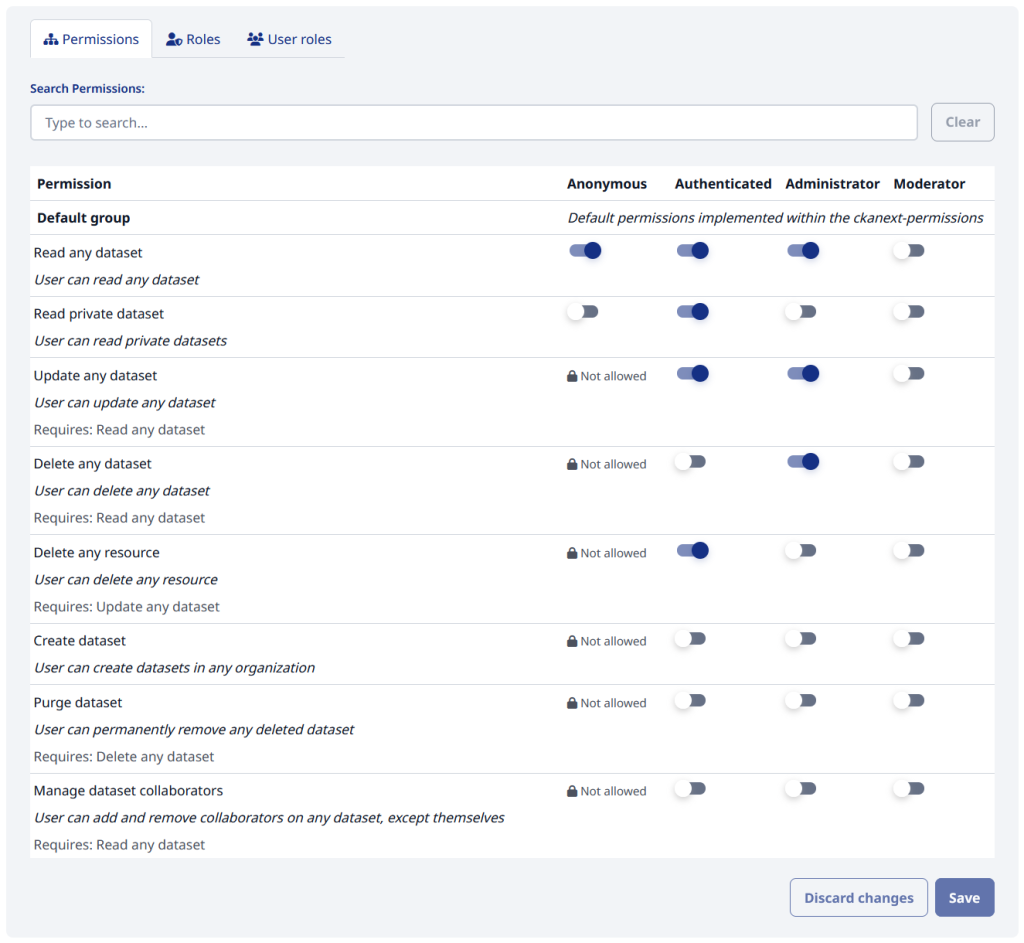Enable Manage dataset collaborators for Authenticated
The height and width of the screenshot is (943, 1024).
click(691, 789)
